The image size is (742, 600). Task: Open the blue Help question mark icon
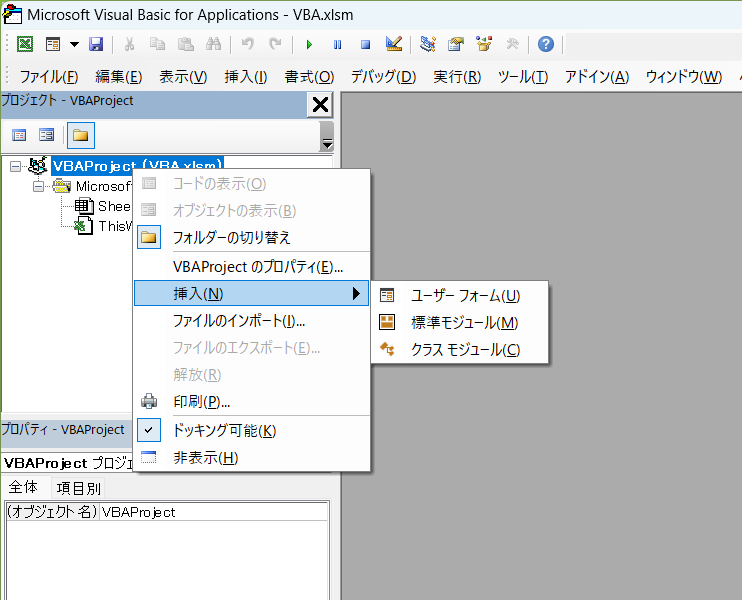click(546, 44)
